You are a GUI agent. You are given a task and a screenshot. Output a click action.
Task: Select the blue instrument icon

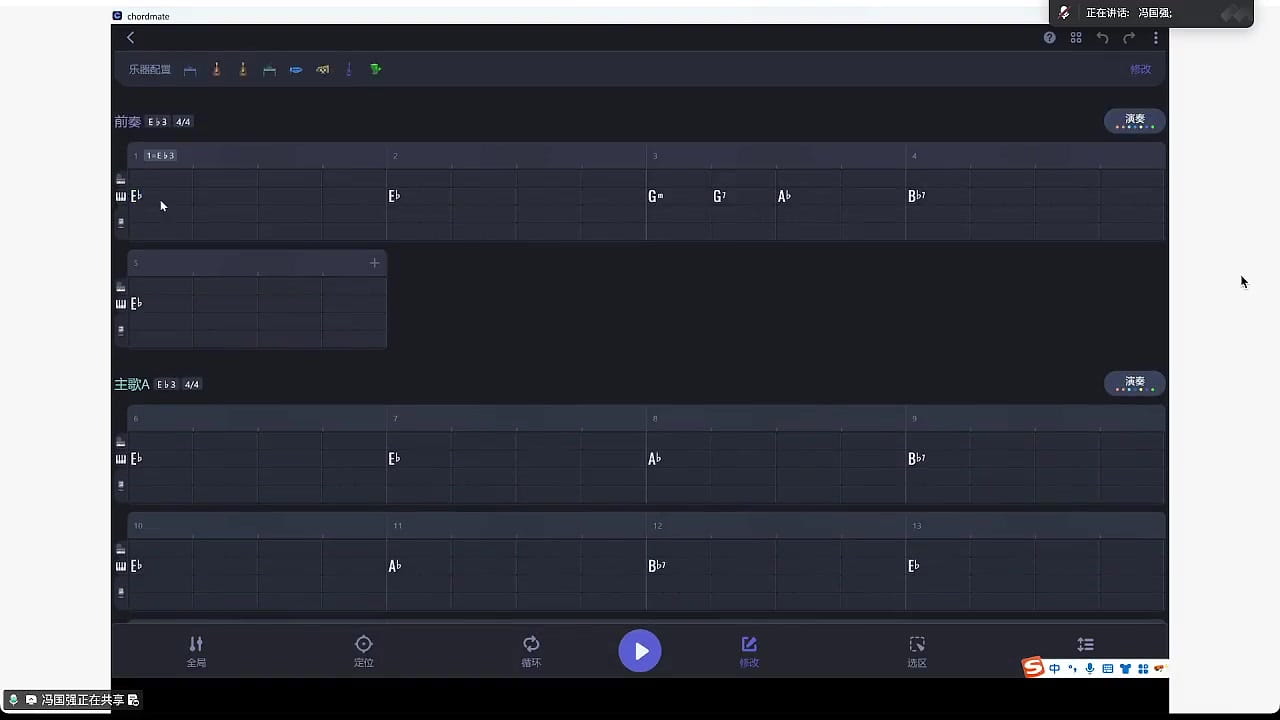(296, 70)
